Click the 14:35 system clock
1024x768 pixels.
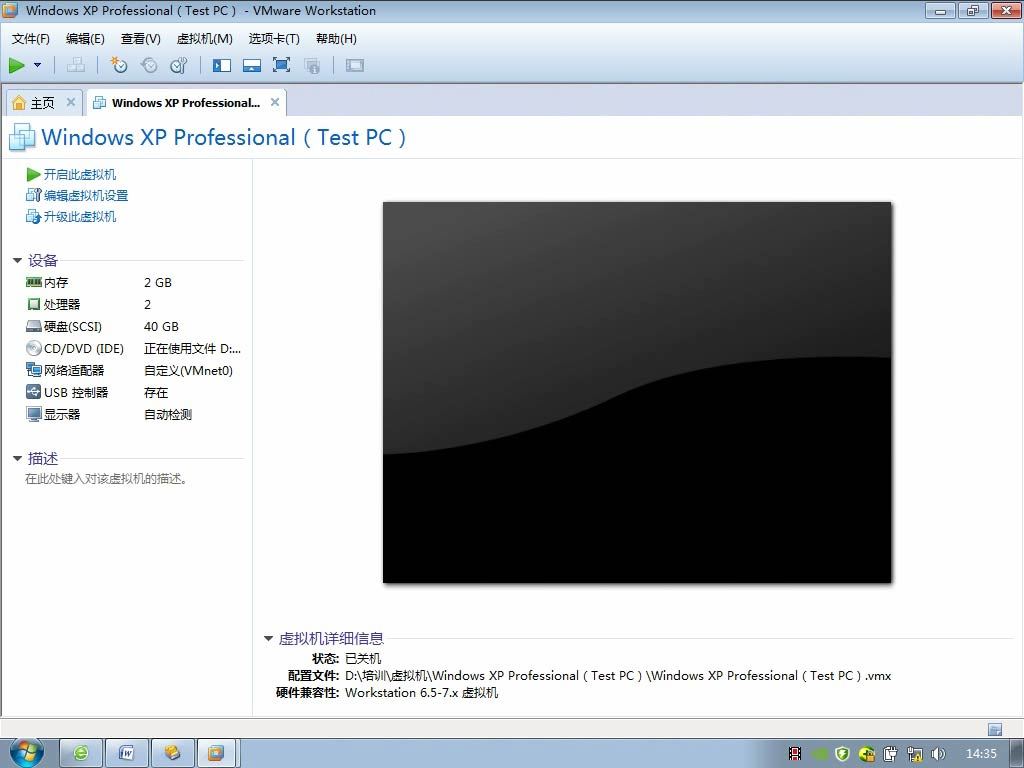click(x=981, y=754)
